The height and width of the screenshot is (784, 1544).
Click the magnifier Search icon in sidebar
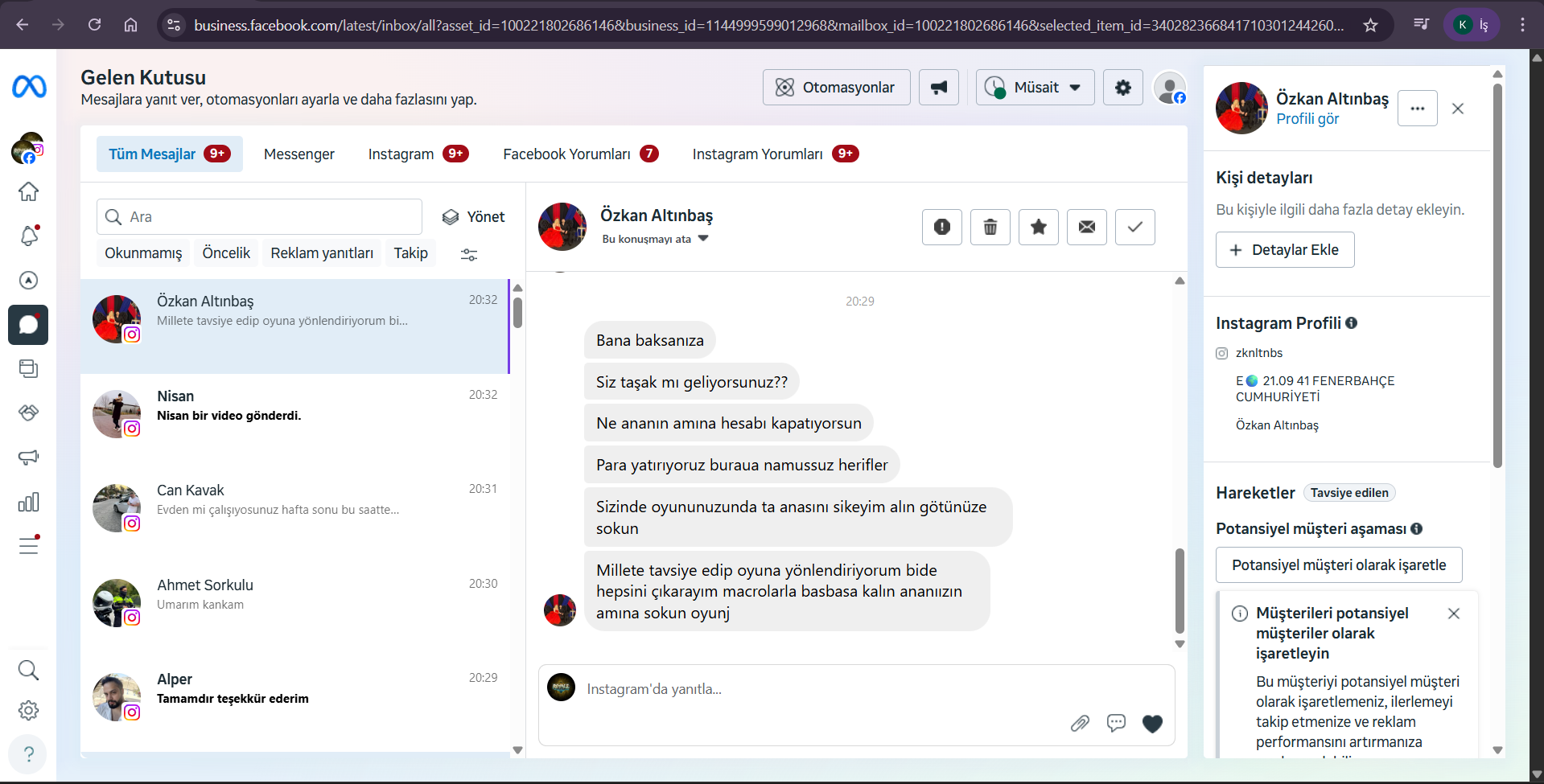click(x=28, y=670)
